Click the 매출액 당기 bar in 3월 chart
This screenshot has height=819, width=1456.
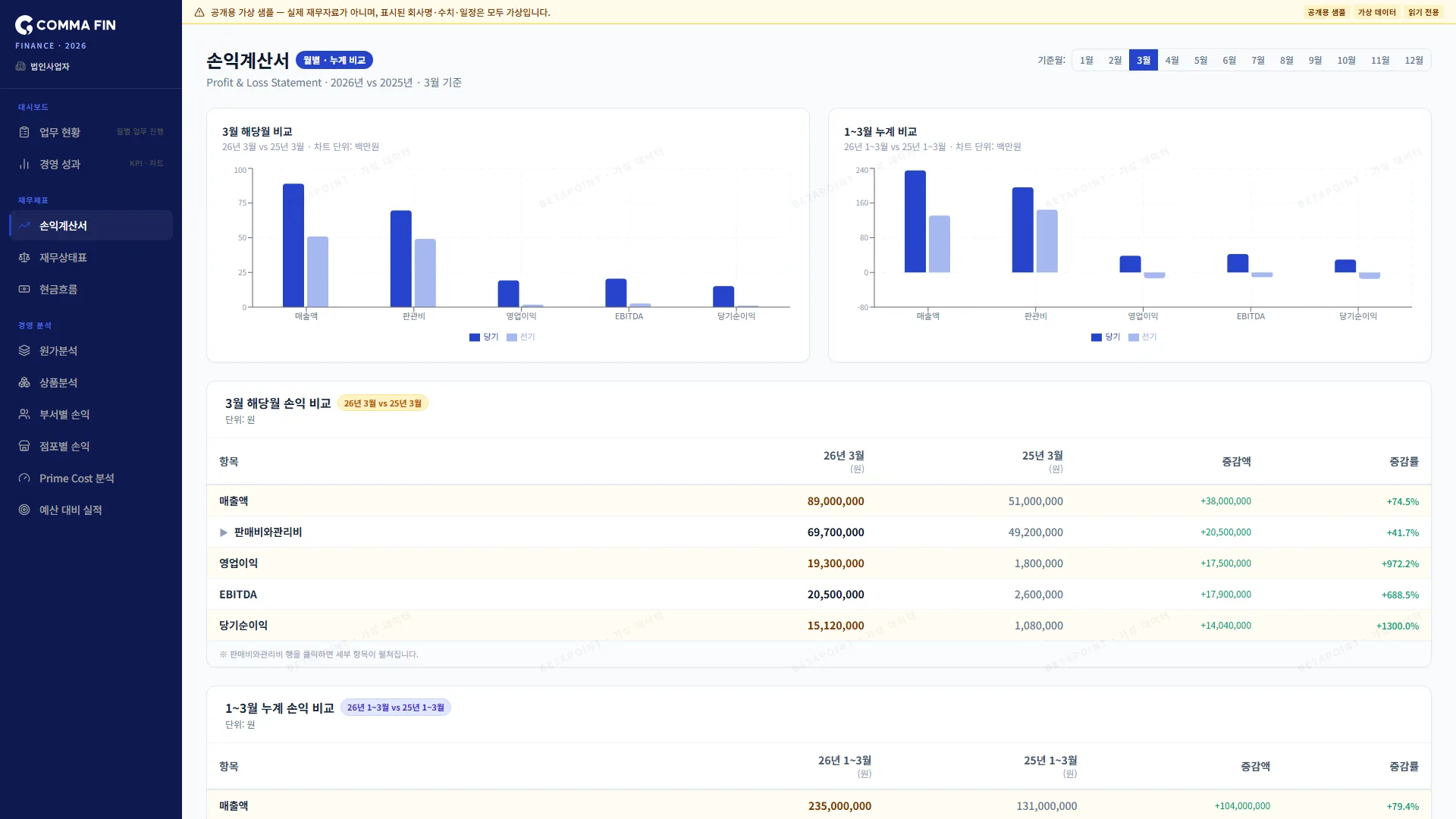coord(293,245)
